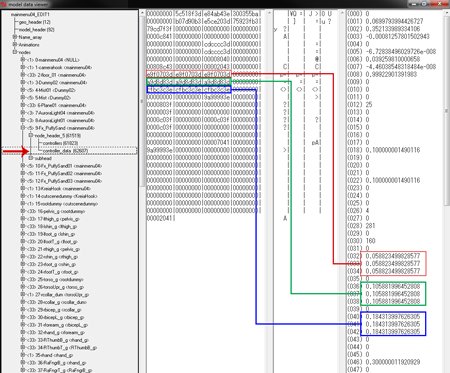Select geo_header (12) item
The width and height of the screenshot is (450, 373).
click(x=35, y=22)
